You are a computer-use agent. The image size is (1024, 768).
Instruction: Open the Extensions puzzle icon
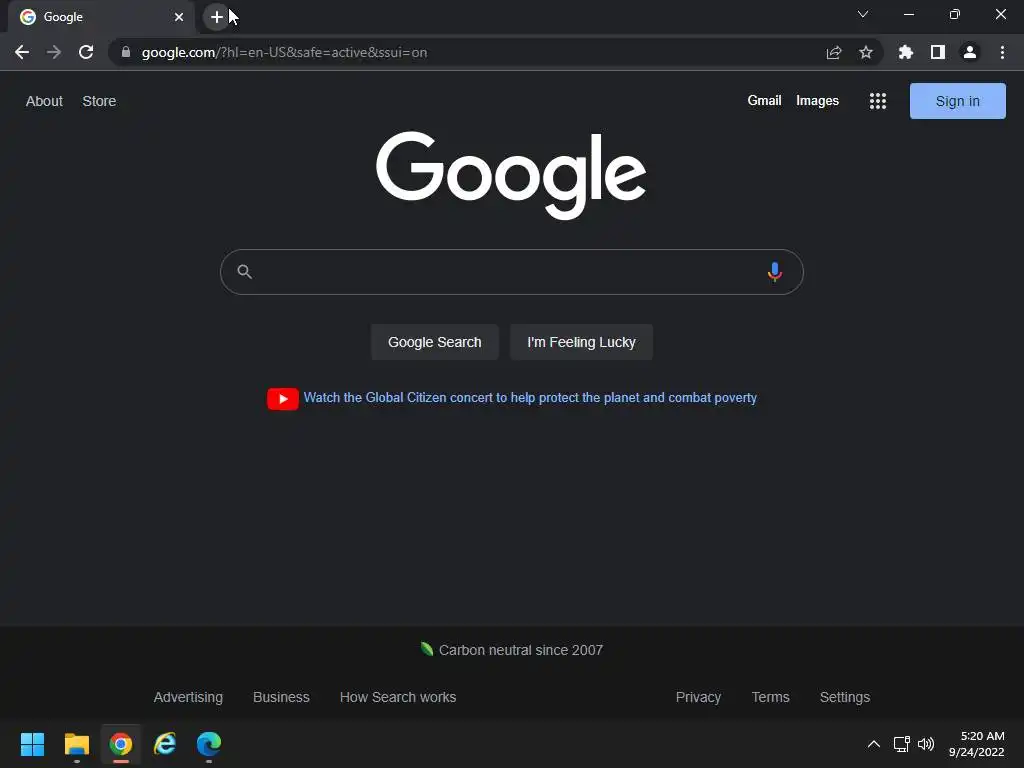tap(906, 52)
